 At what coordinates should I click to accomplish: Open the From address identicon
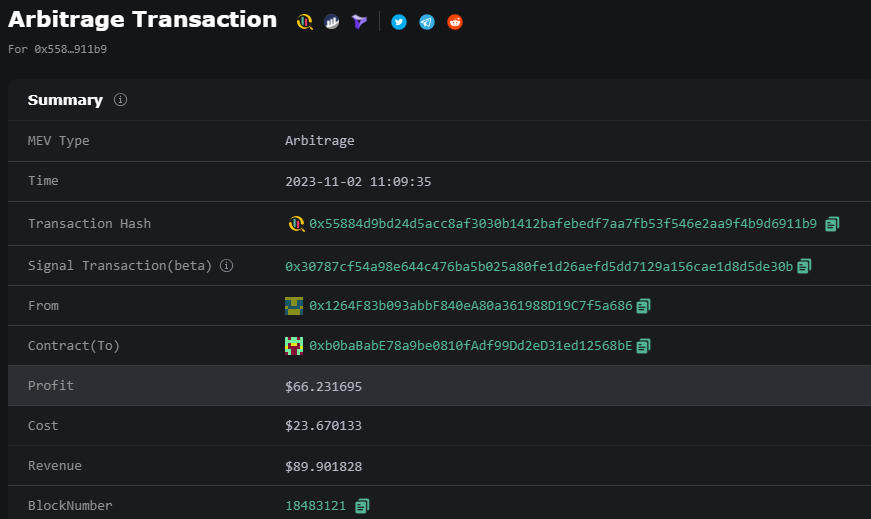(294, 306)
